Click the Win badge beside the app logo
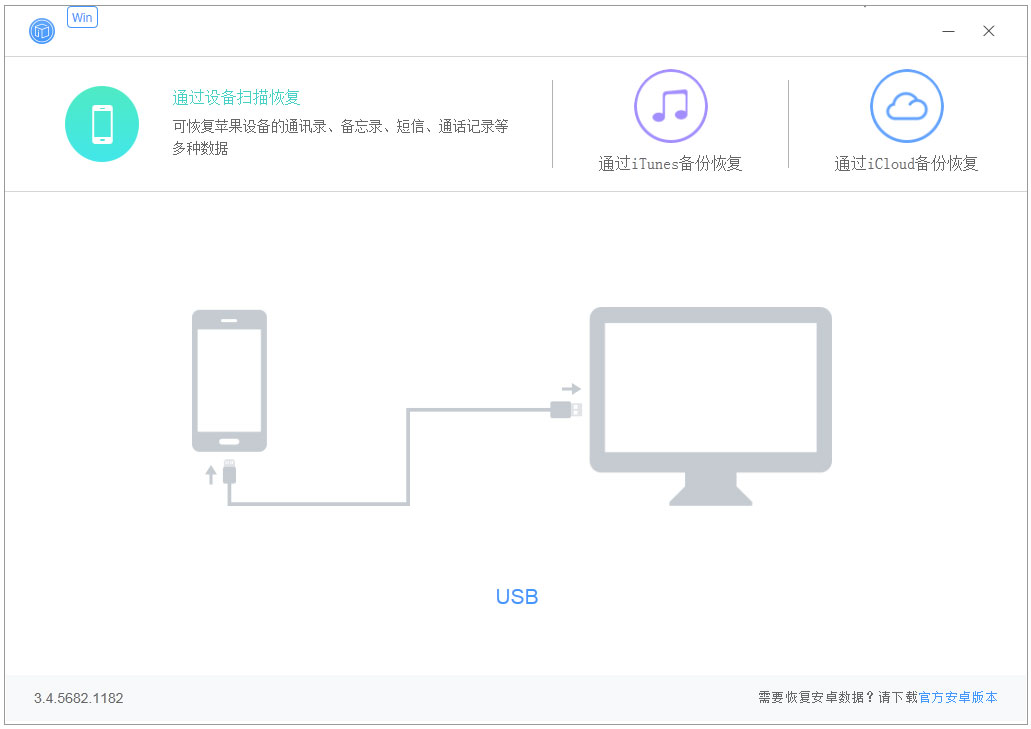Screen dimensions: 1031x729 (x=82, y=18)
